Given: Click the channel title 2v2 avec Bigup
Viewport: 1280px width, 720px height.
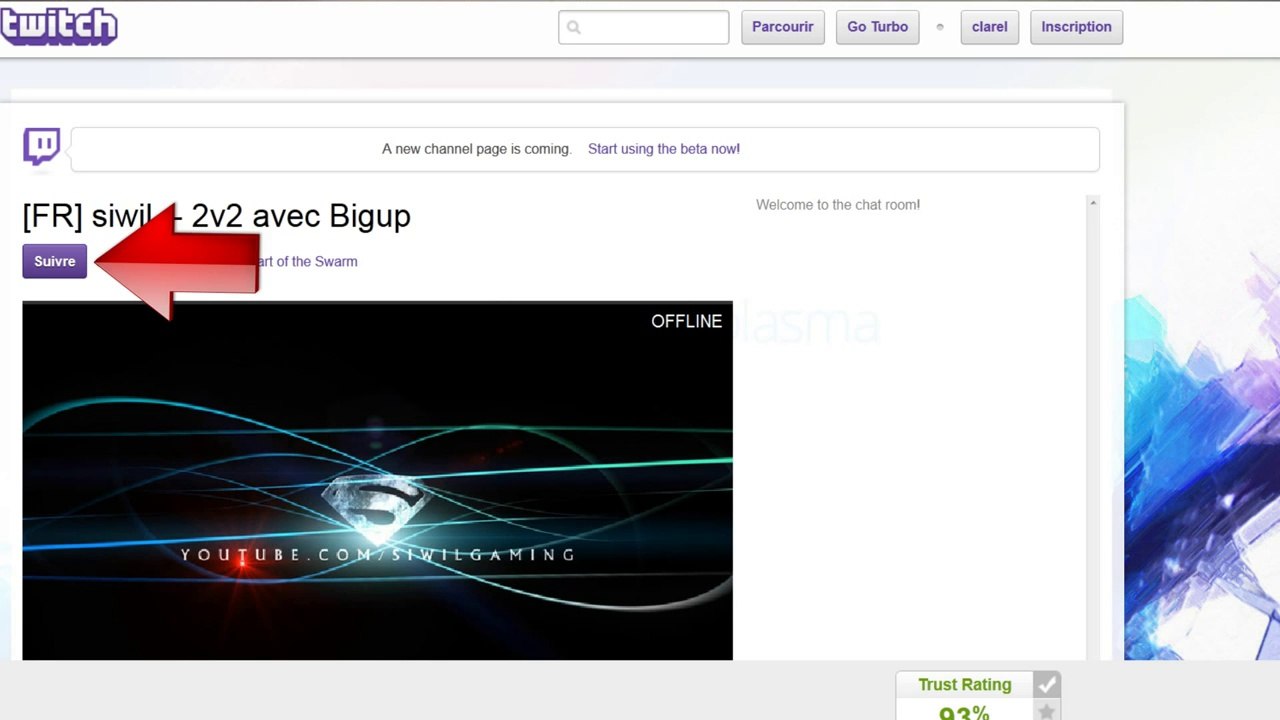Looking at the screenshot, I should [x=216, y=216].
